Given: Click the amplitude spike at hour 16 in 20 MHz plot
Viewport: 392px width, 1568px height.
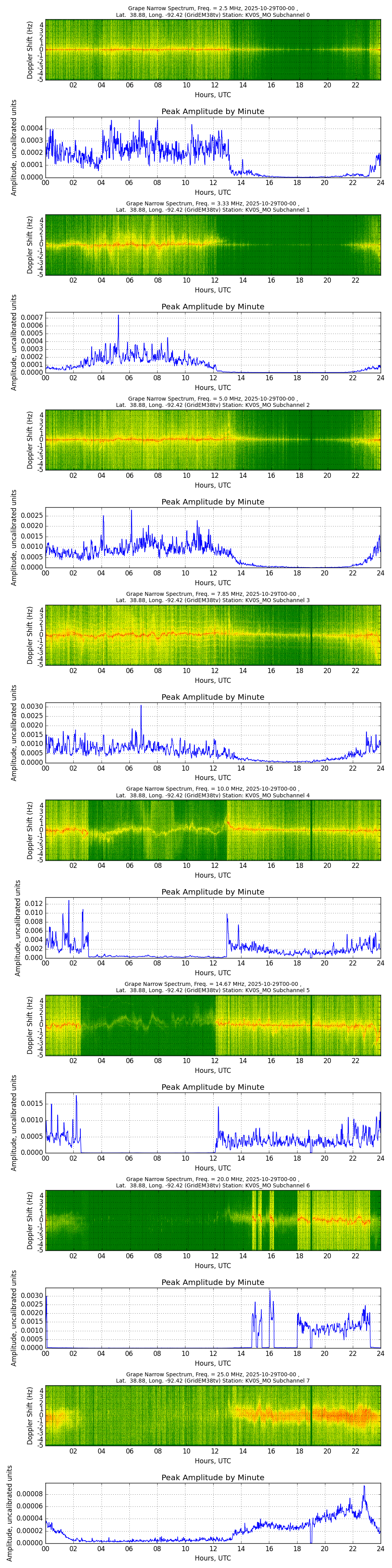Looking at the screenshot, I should (270, 1292).
